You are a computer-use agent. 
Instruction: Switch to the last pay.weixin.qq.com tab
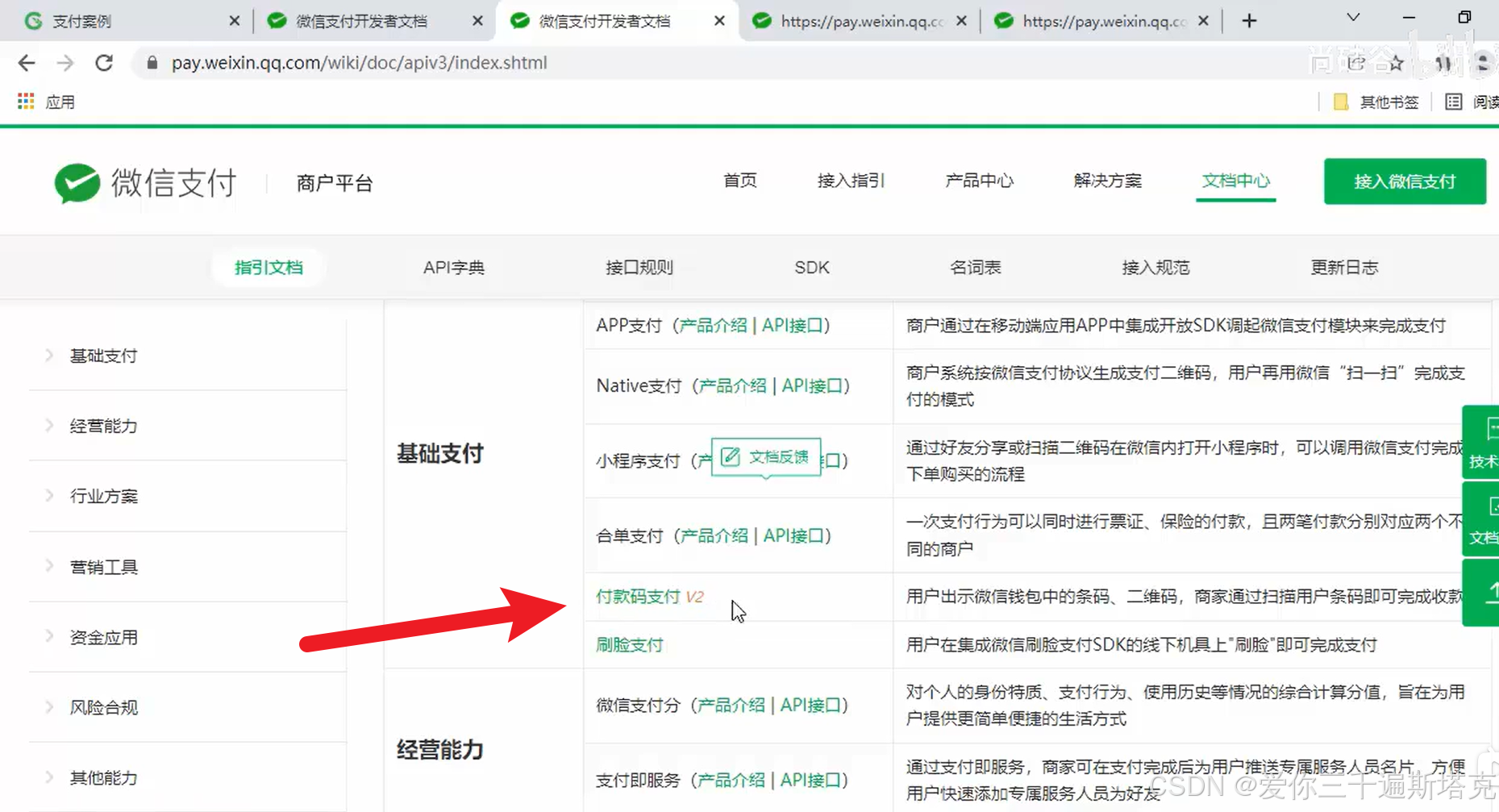coord(1102,21)
